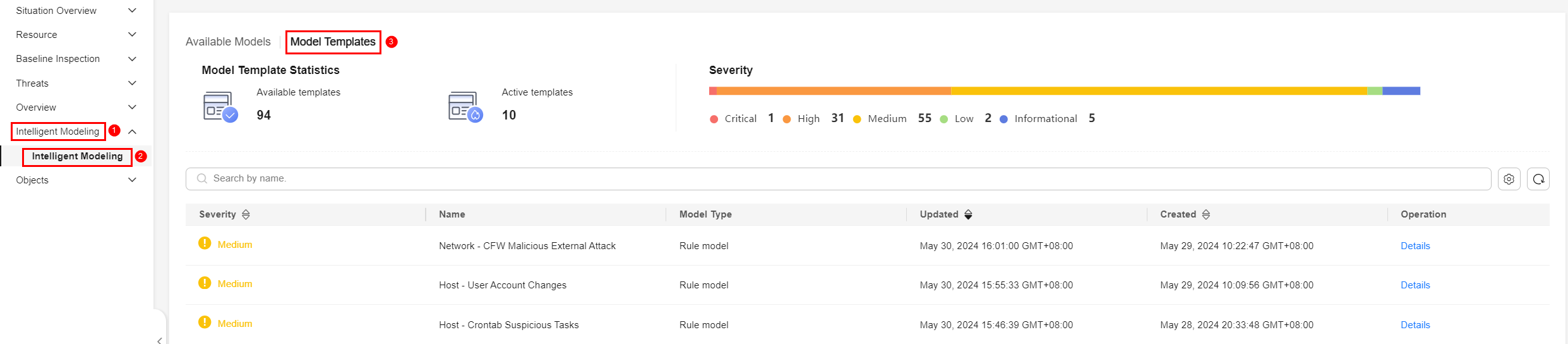Click Medium severity icon for User Account Changes
1568x344 pixels.
click(x=205, y=283)
